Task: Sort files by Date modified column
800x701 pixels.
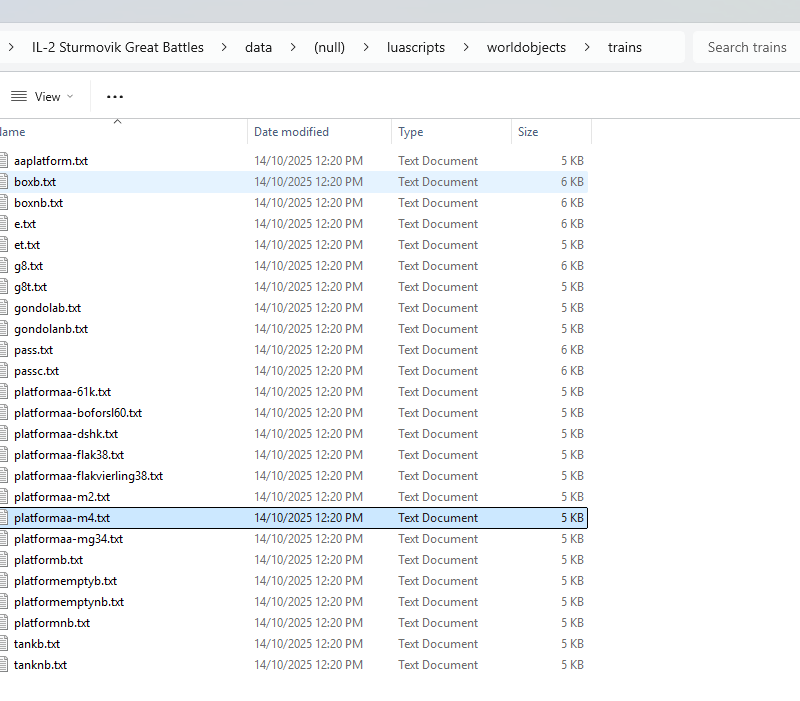Action: coord(291,132)
